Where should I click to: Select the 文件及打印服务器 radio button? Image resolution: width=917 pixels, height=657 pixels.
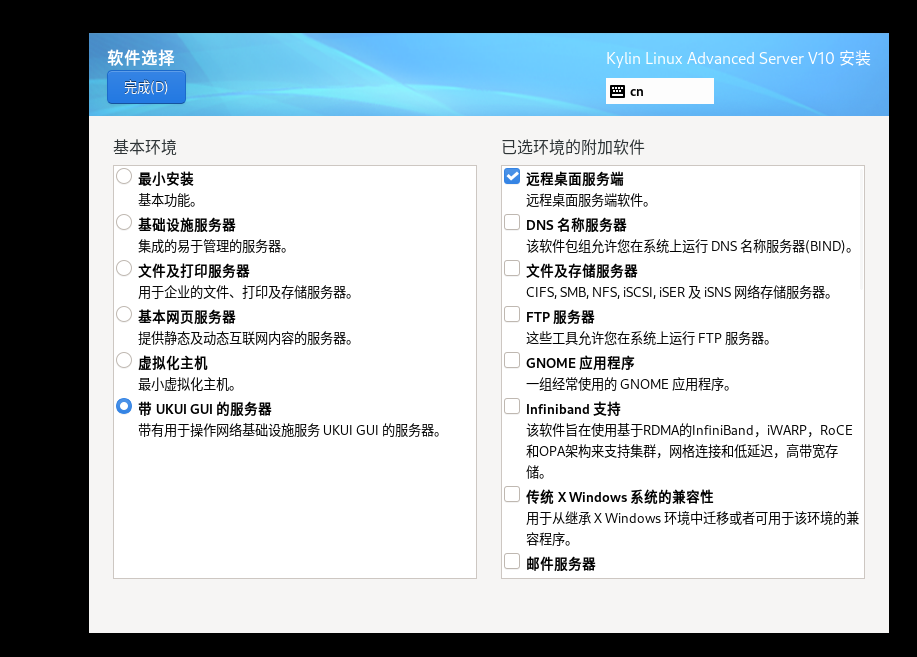(x=124, y=269)
